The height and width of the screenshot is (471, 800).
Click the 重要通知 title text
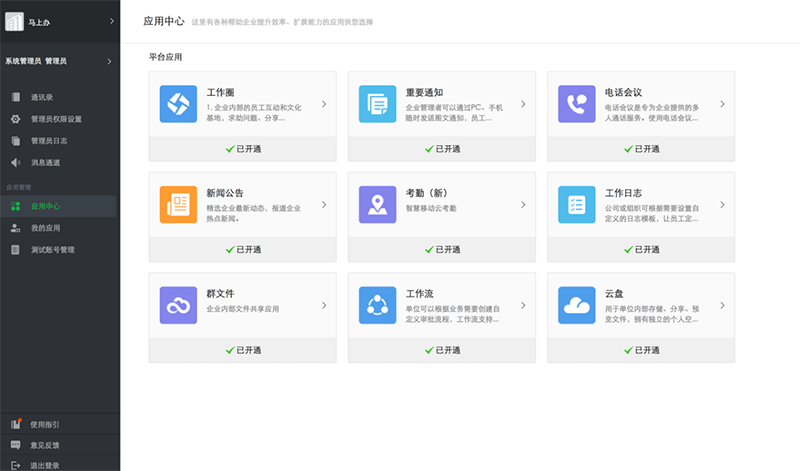(424, 92)
